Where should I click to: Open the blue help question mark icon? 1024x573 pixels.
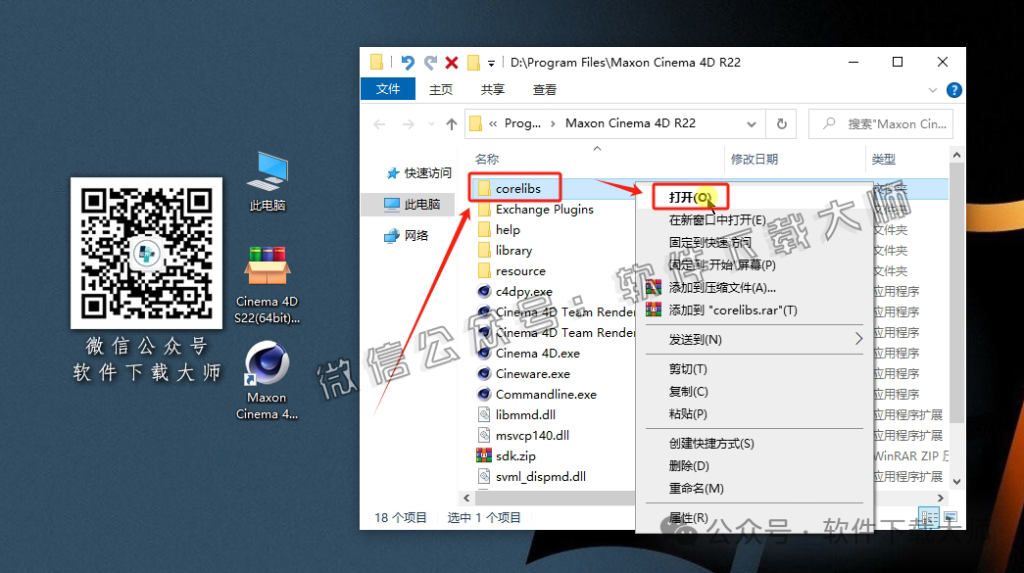tap(953, 90)
